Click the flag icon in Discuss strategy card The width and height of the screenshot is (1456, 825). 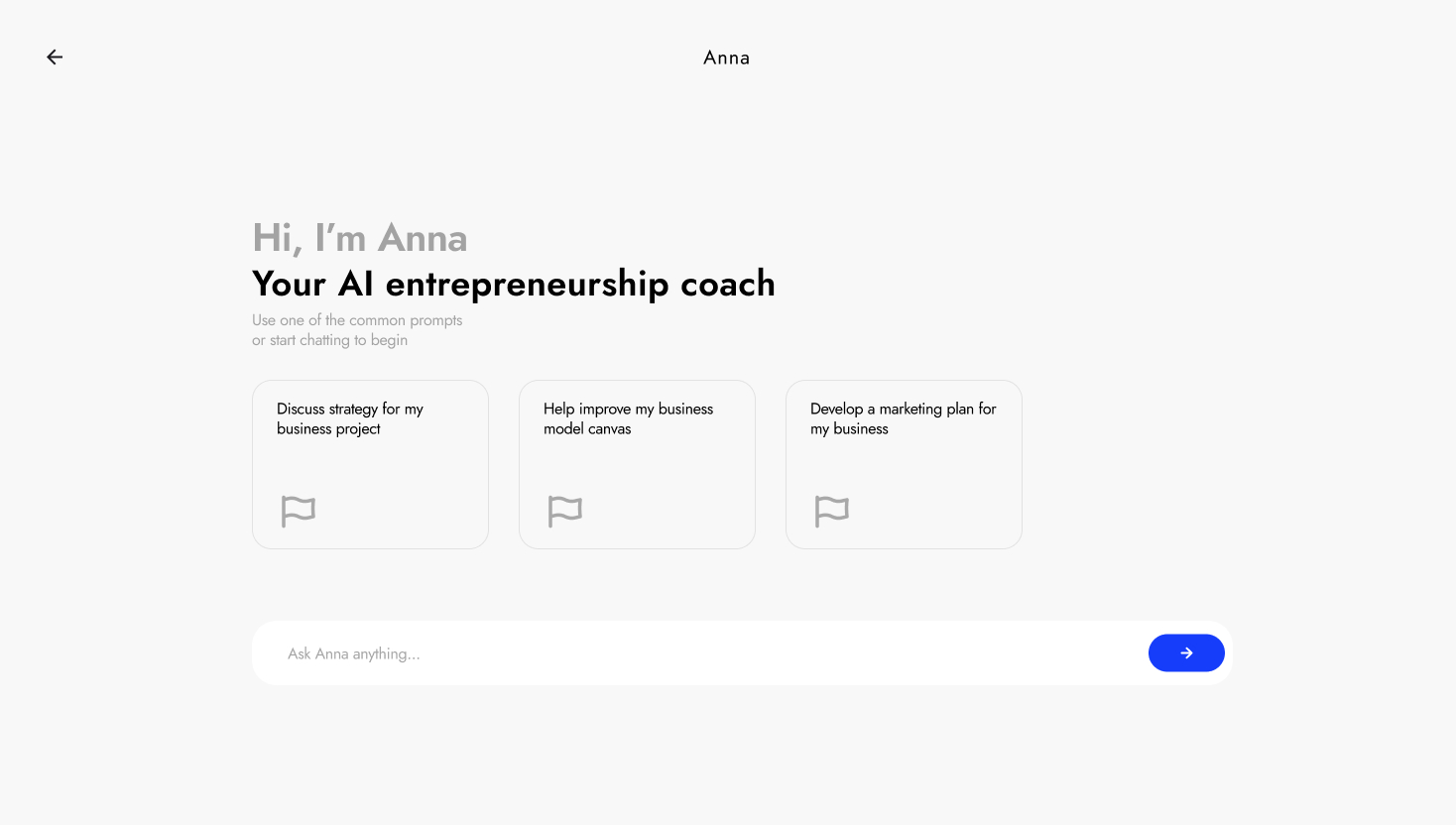coord(298,512)
